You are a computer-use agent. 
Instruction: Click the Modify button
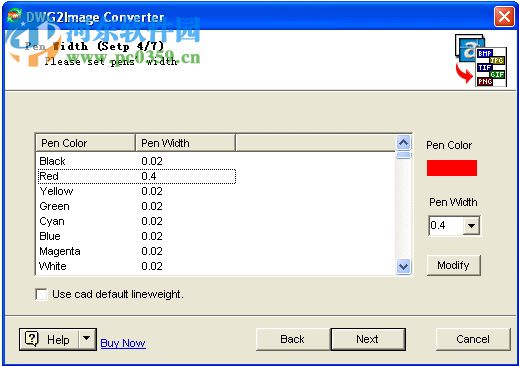coord(453,265)
